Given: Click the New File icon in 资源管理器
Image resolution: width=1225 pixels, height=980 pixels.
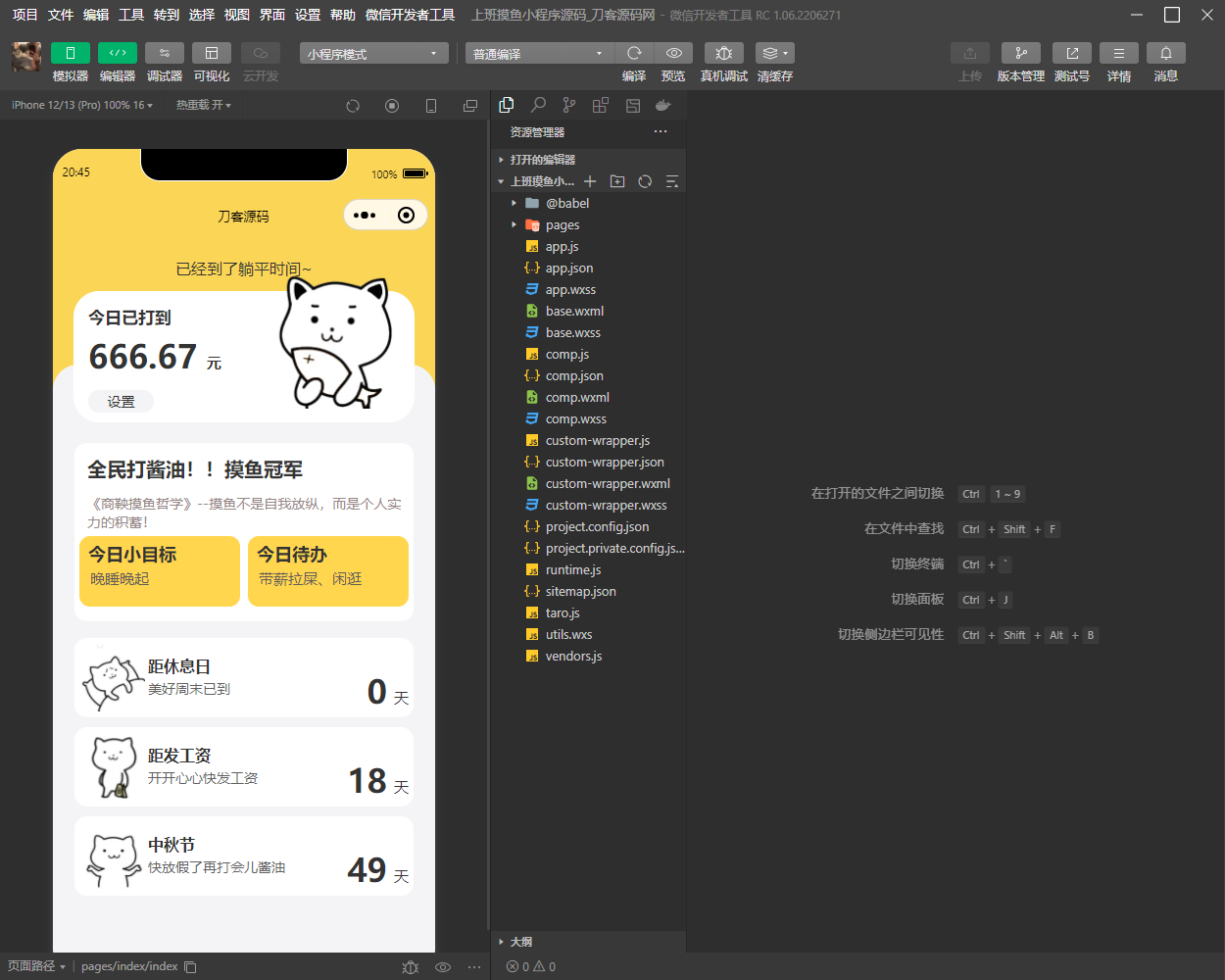Looking at the screenshot, I should (588, 180).
